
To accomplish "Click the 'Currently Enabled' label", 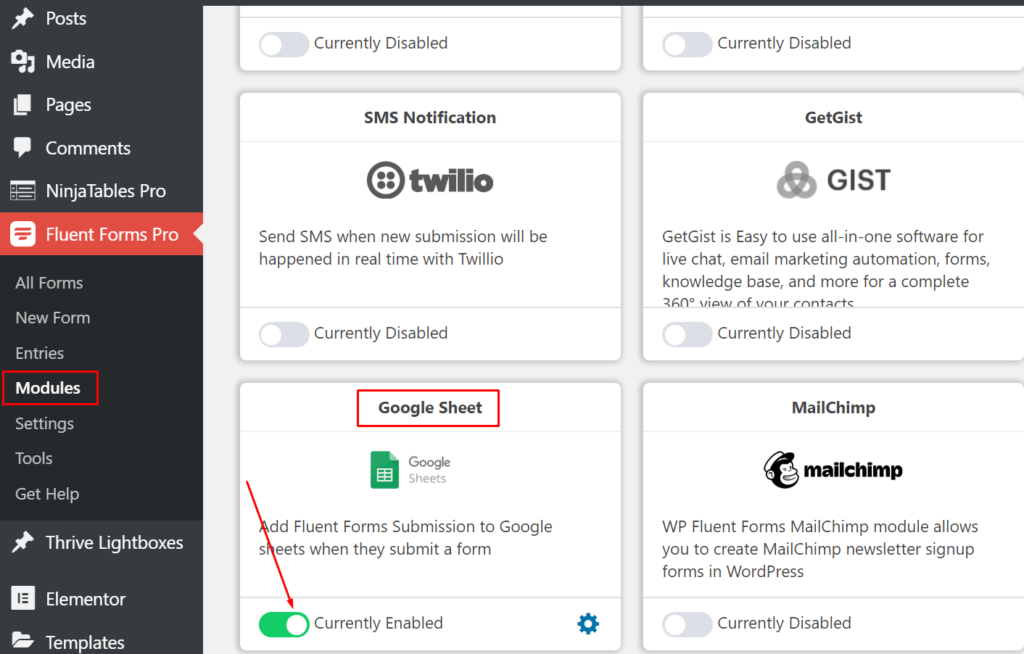I will point(378,623).
